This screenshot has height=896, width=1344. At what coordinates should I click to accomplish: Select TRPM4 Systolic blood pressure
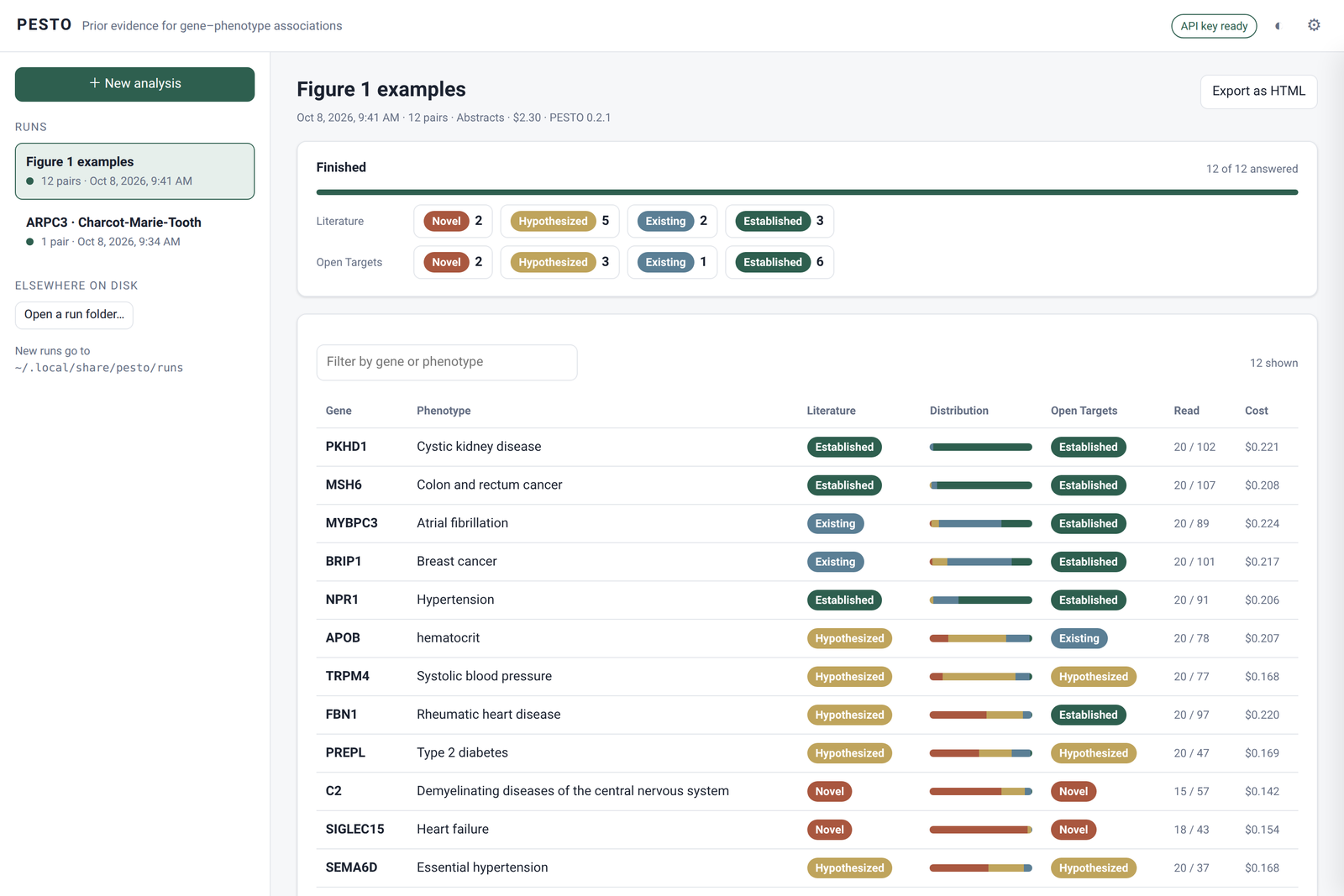[485, 677]
